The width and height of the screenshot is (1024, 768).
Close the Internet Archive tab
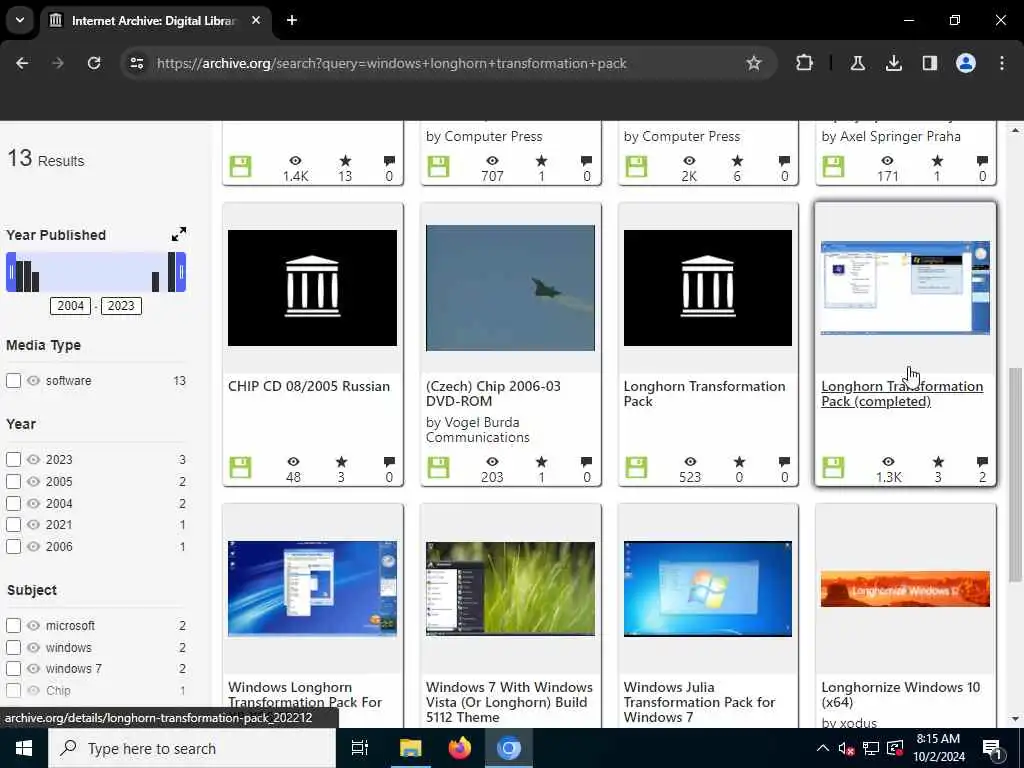point(256,20)
